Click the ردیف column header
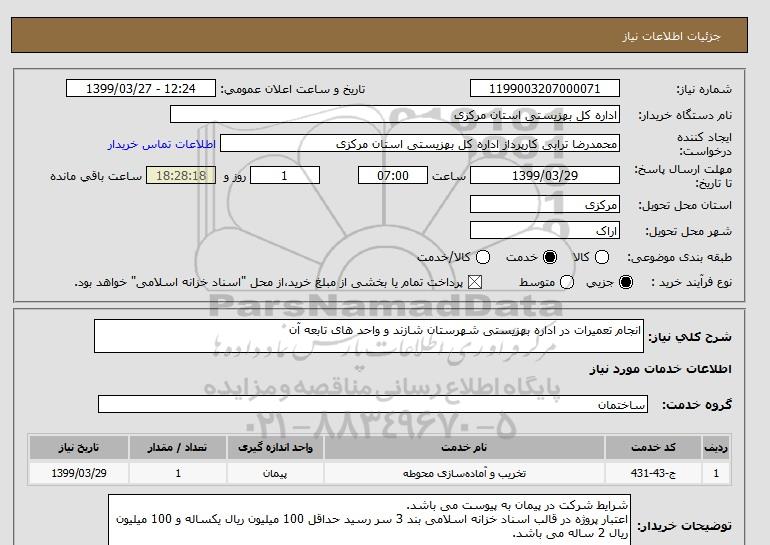Screen dimensions: 770x545 pos(716,447)
